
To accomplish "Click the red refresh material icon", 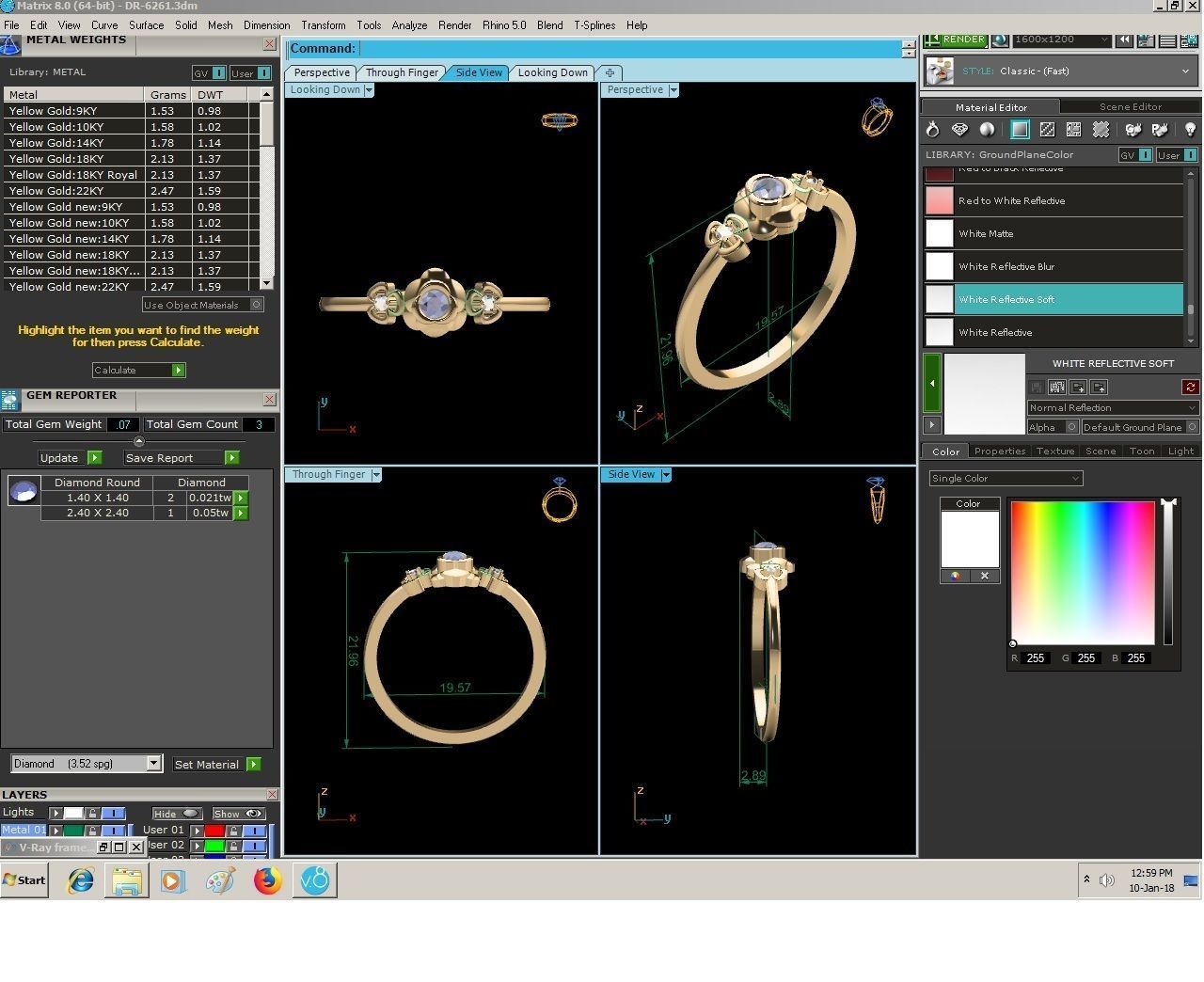I will 1190,387.
